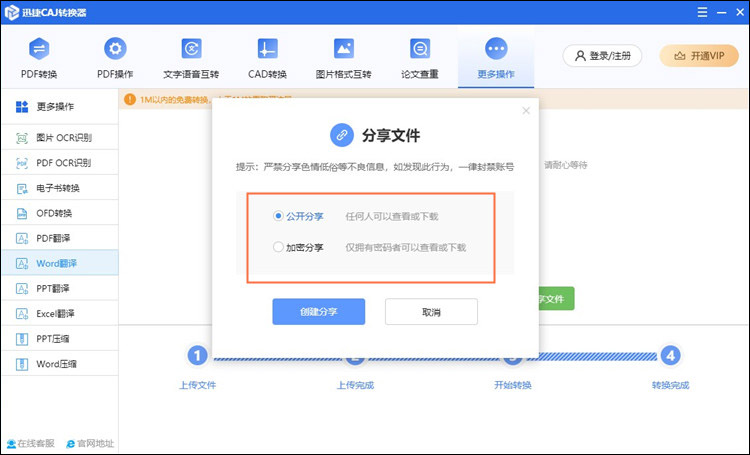Click step 4 转换完成 progress marker
Viewport: 750px width, 455px height.
click(x=670, y=355)
